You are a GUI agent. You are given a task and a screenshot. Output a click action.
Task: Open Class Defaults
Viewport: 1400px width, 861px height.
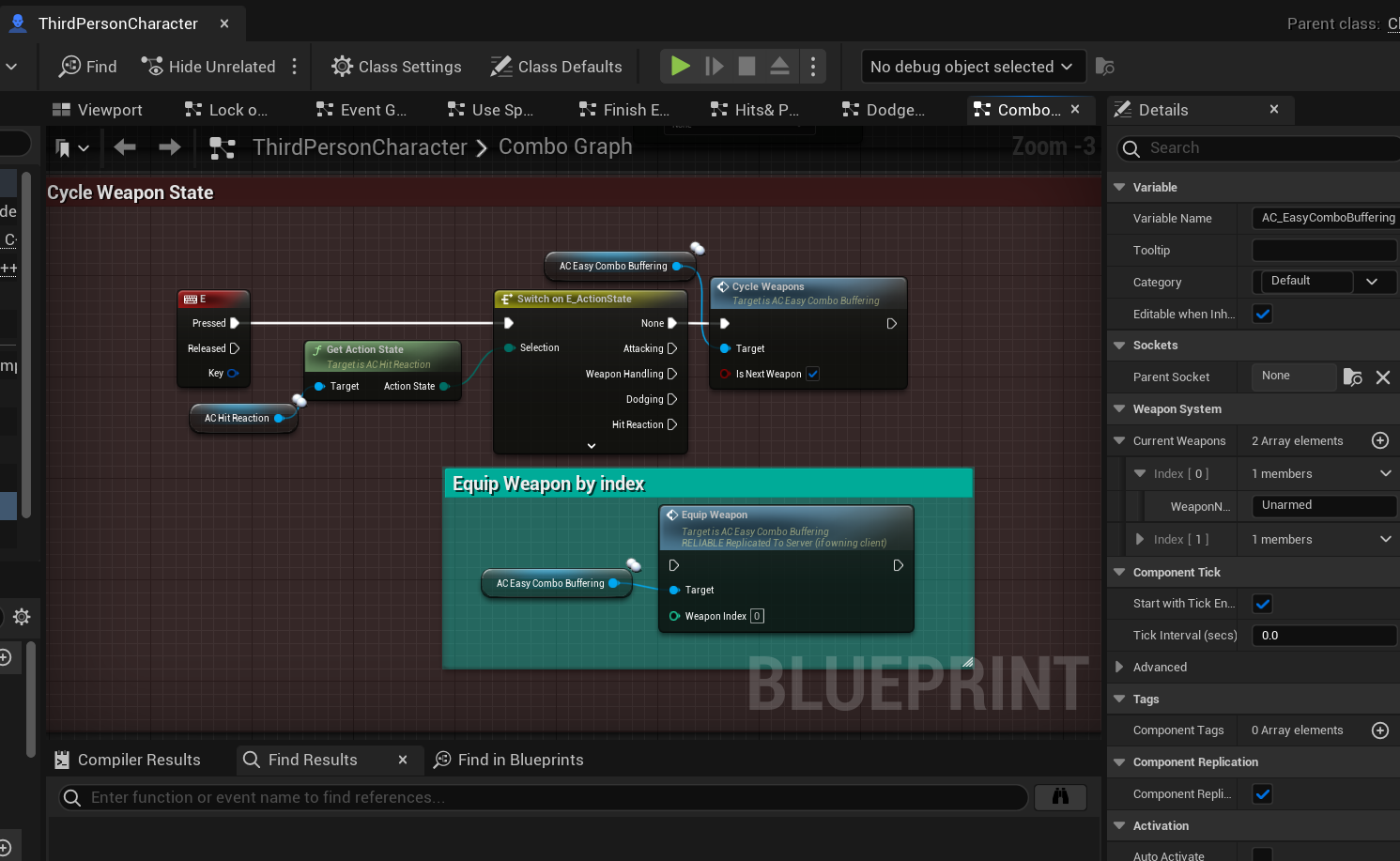pos(556,66)
